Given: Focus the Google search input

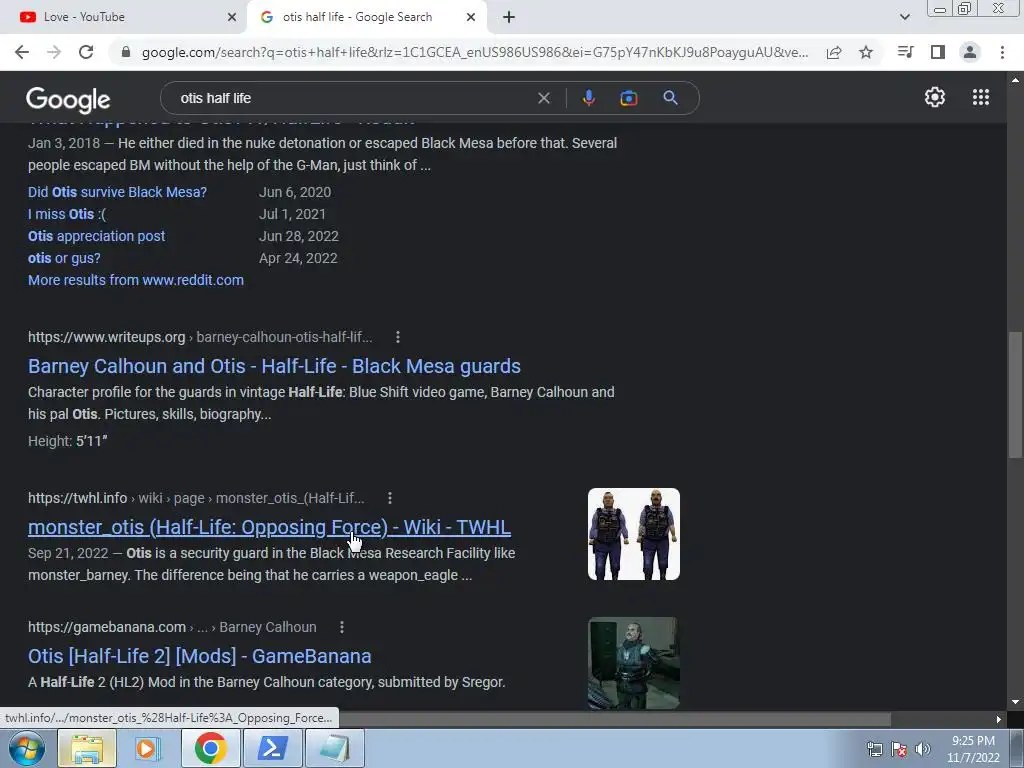Looking at the screenshot, I should pos(353,98).
